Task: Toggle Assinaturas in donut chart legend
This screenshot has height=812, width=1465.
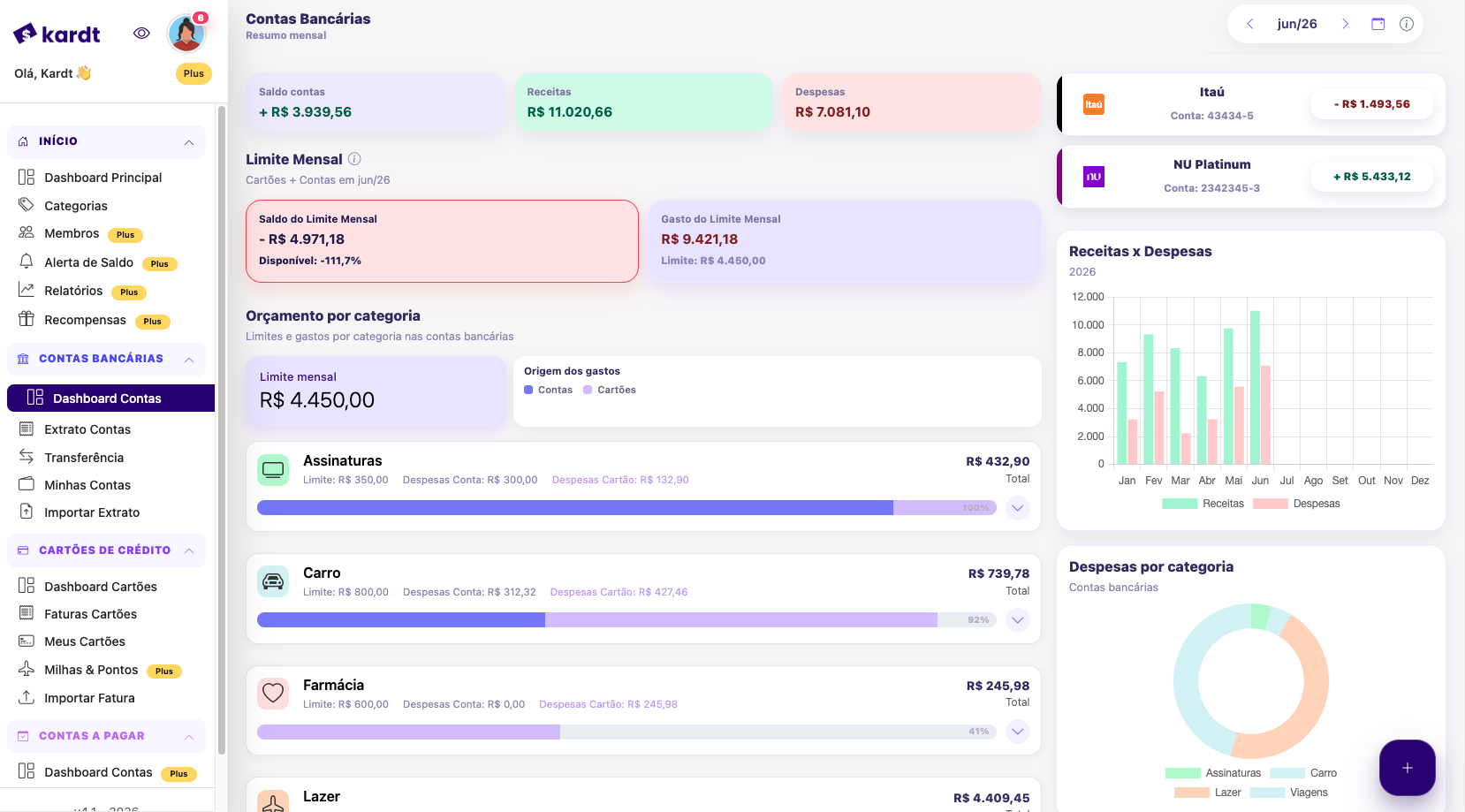Action: 1213,773
